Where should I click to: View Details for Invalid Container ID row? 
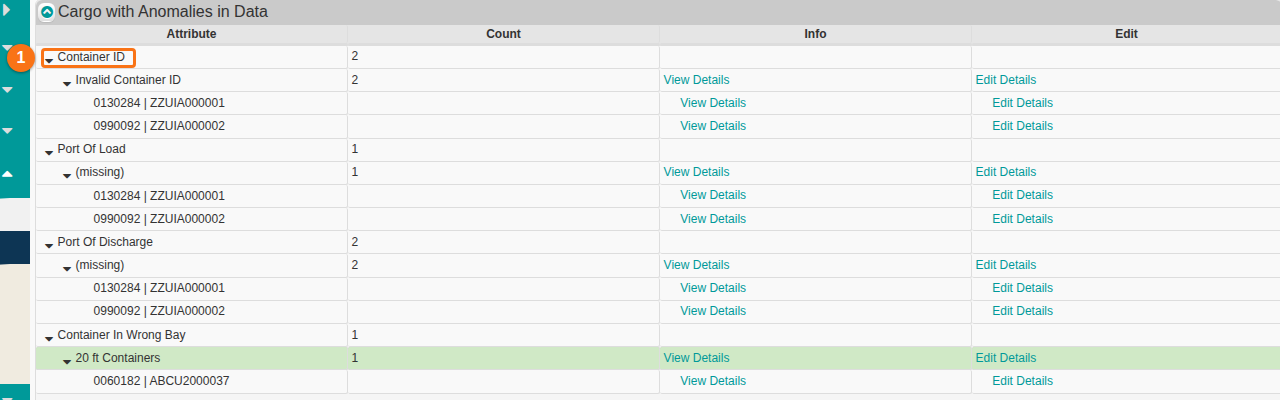coord(696,80)
